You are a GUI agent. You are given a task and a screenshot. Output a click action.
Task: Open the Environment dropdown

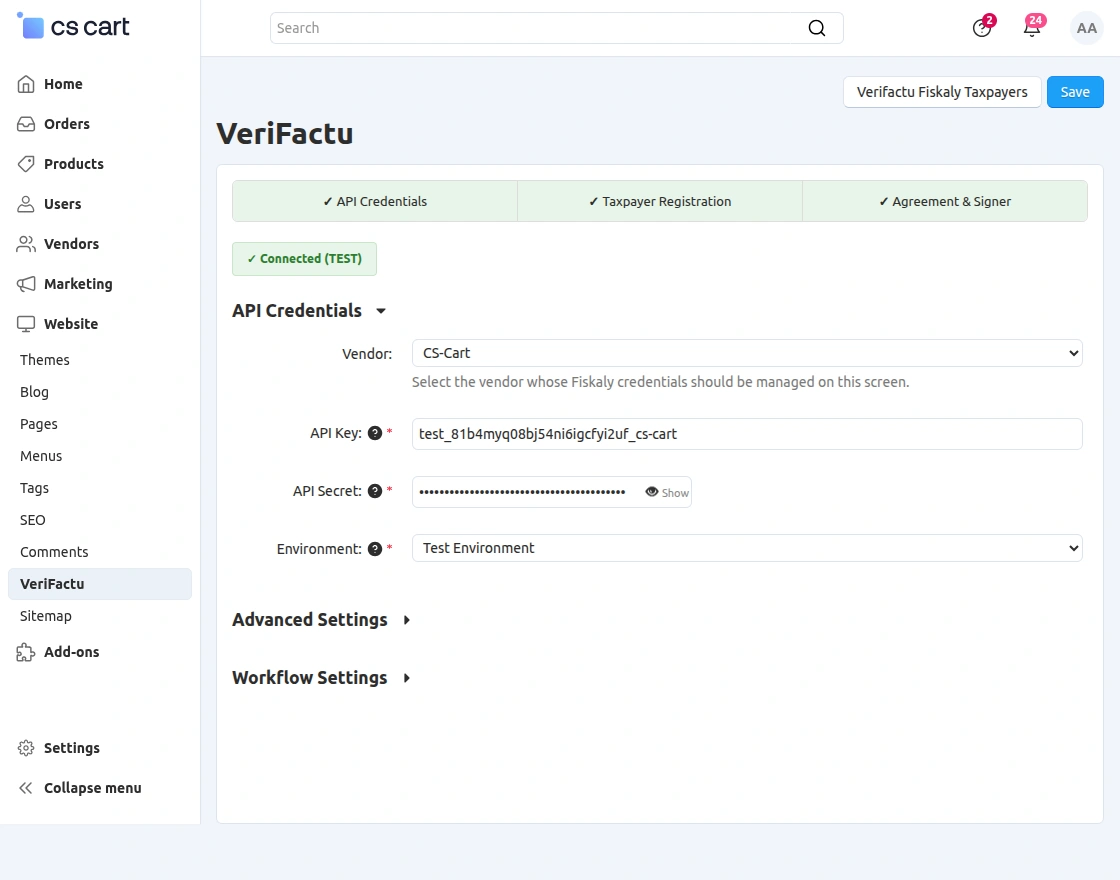[x=747, y=548]
